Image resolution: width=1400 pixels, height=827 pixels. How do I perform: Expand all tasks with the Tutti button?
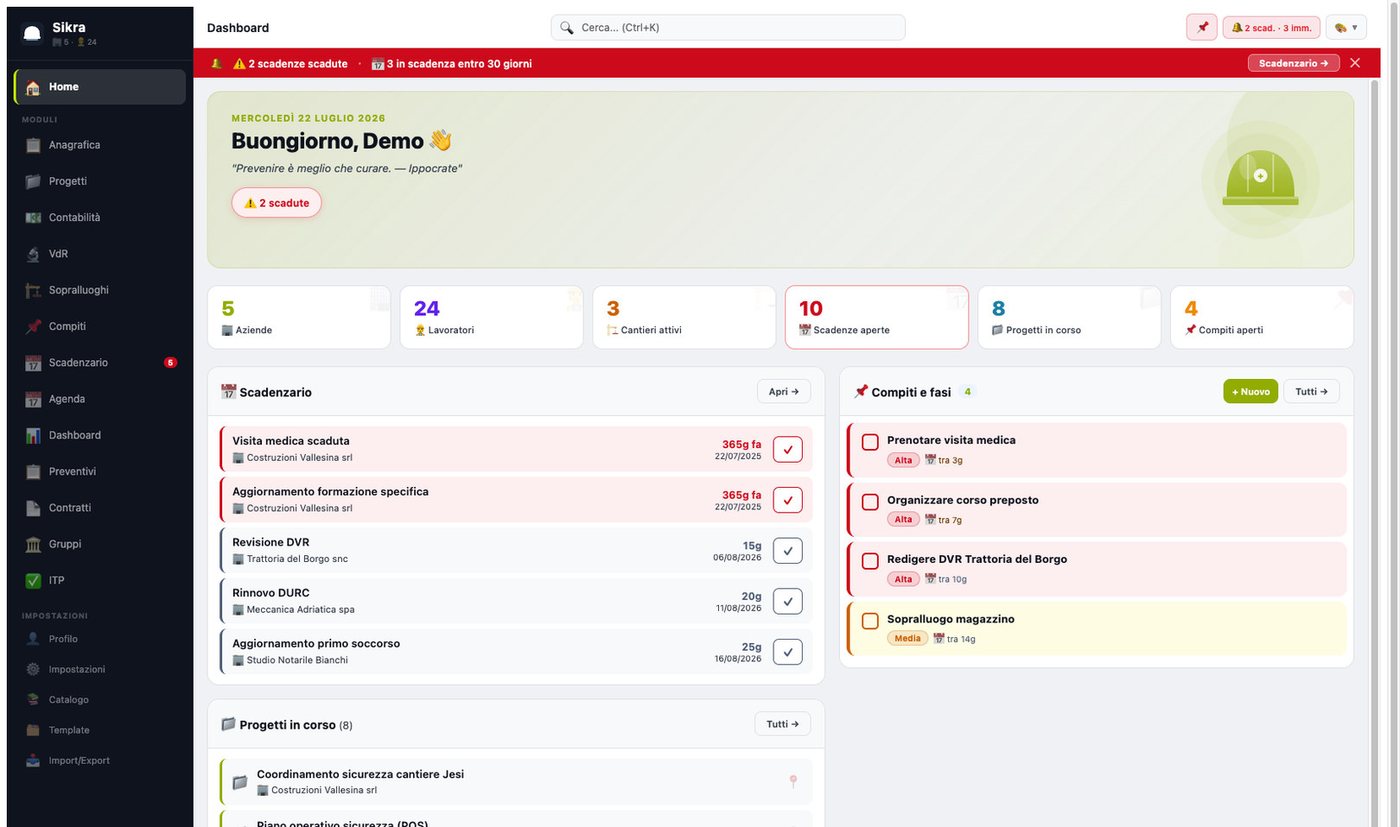click(x=1311, y=391)
